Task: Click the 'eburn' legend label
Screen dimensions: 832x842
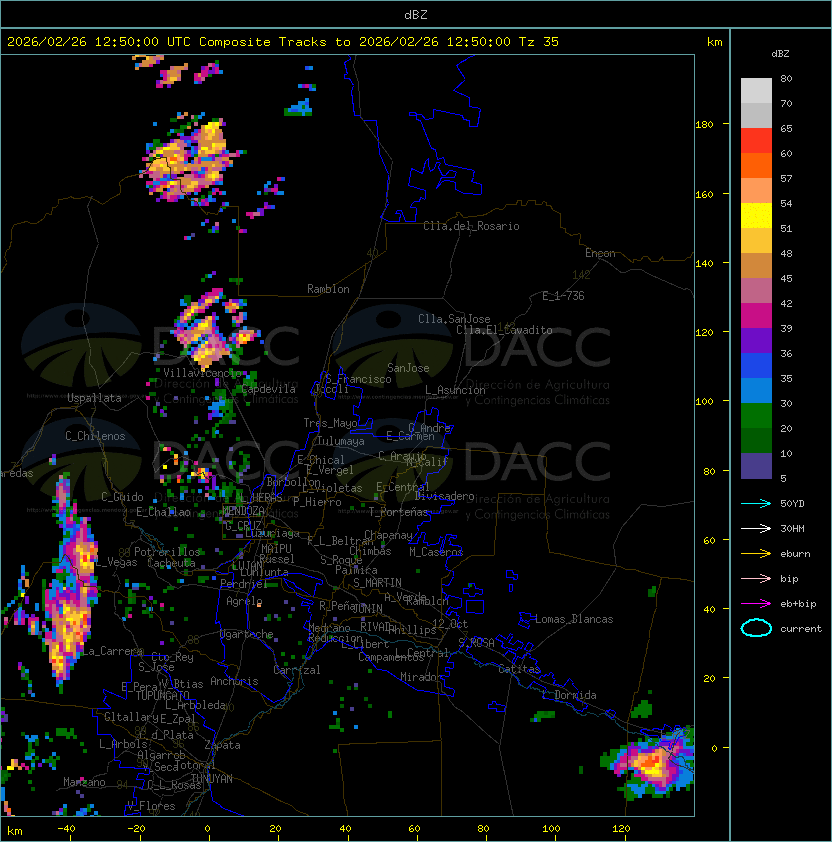Action: pyautogui.click(x=795, y=554)
